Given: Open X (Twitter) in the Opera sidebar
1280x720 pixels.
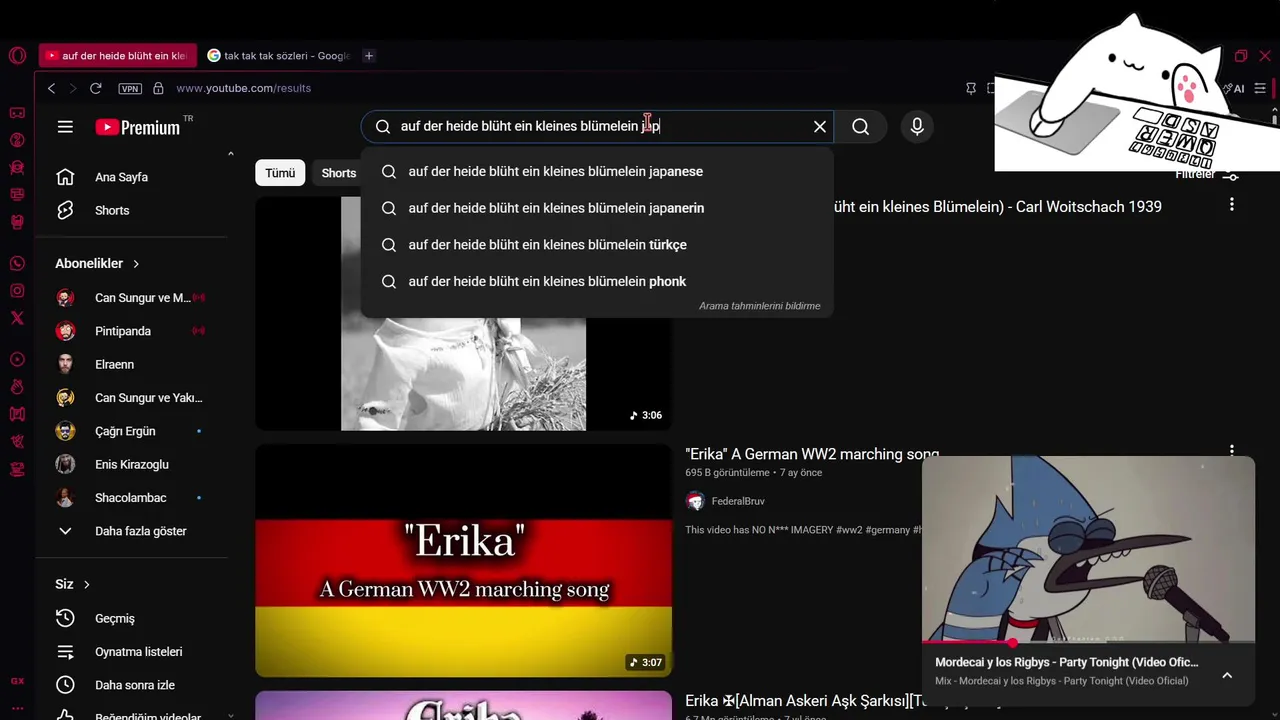Looking at the screenshot, I should [17, 318].
